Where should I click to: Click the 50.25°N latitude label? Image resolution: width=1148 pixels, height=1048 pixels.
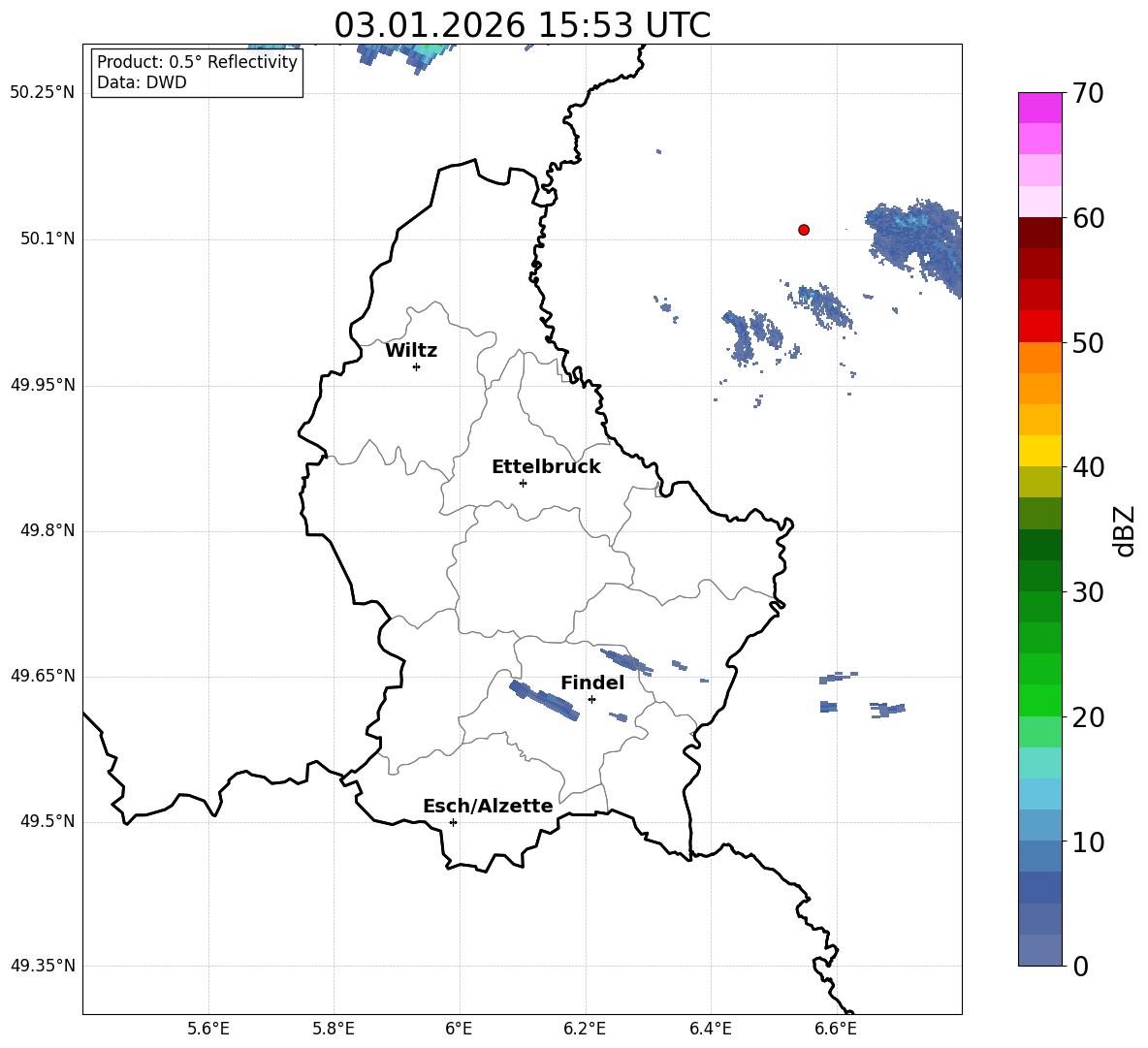[x=43, y=93]
